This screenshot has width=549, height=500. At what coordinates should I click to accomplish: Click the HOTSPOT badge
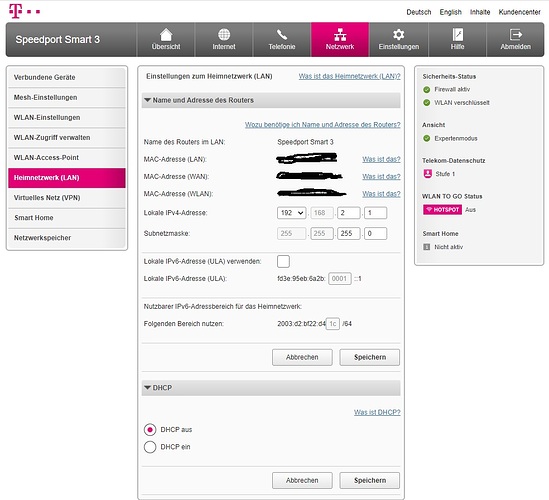pyautogui.click(x=443, y=210)
